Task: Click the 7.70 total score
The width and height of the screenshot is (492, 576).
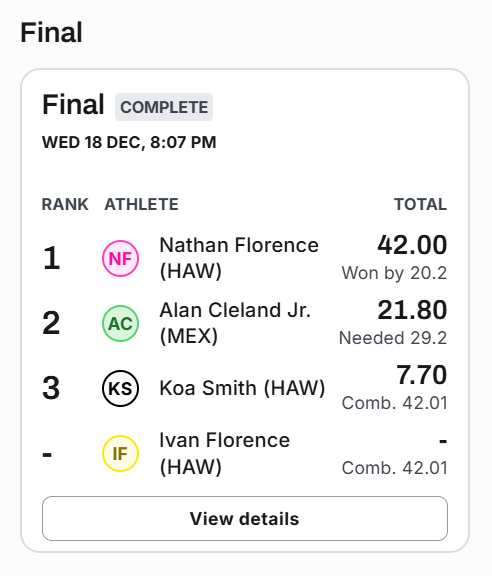Action: [421, 375]
